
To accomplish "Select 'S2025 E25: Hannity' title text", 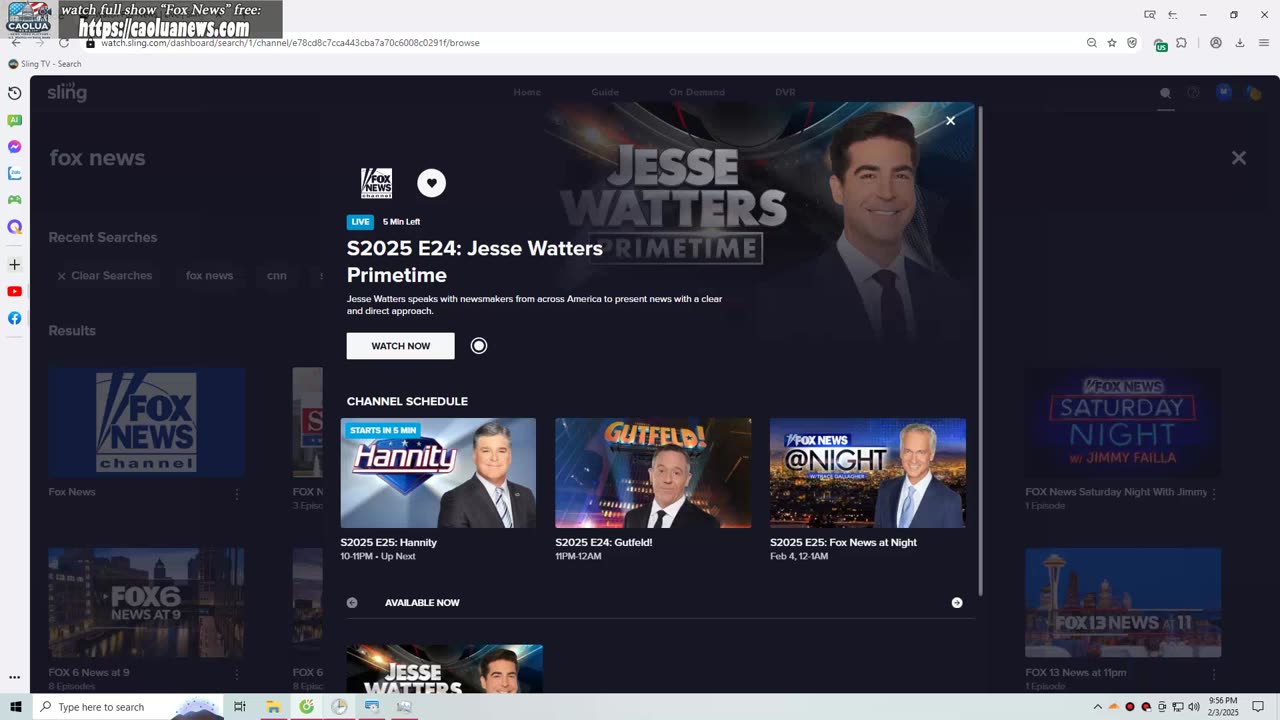I will (x=389, y=542).
